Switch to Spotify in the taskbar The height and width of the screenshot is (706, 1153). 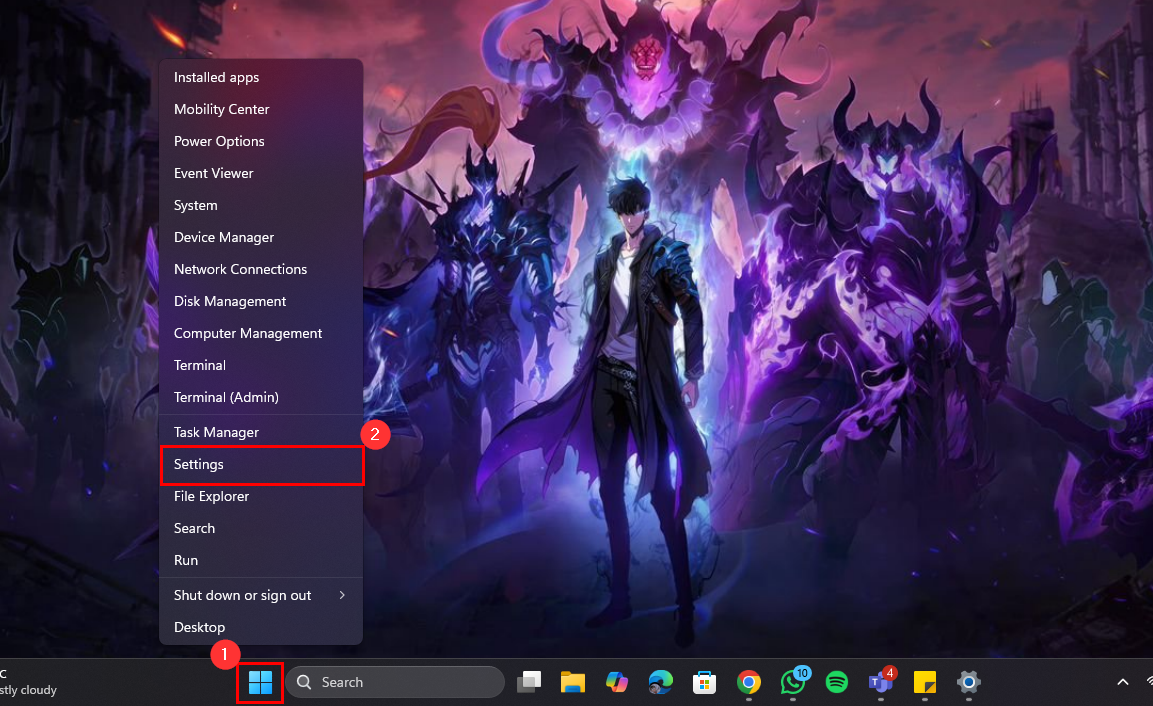pyautogui.click(x=837, y=683)
